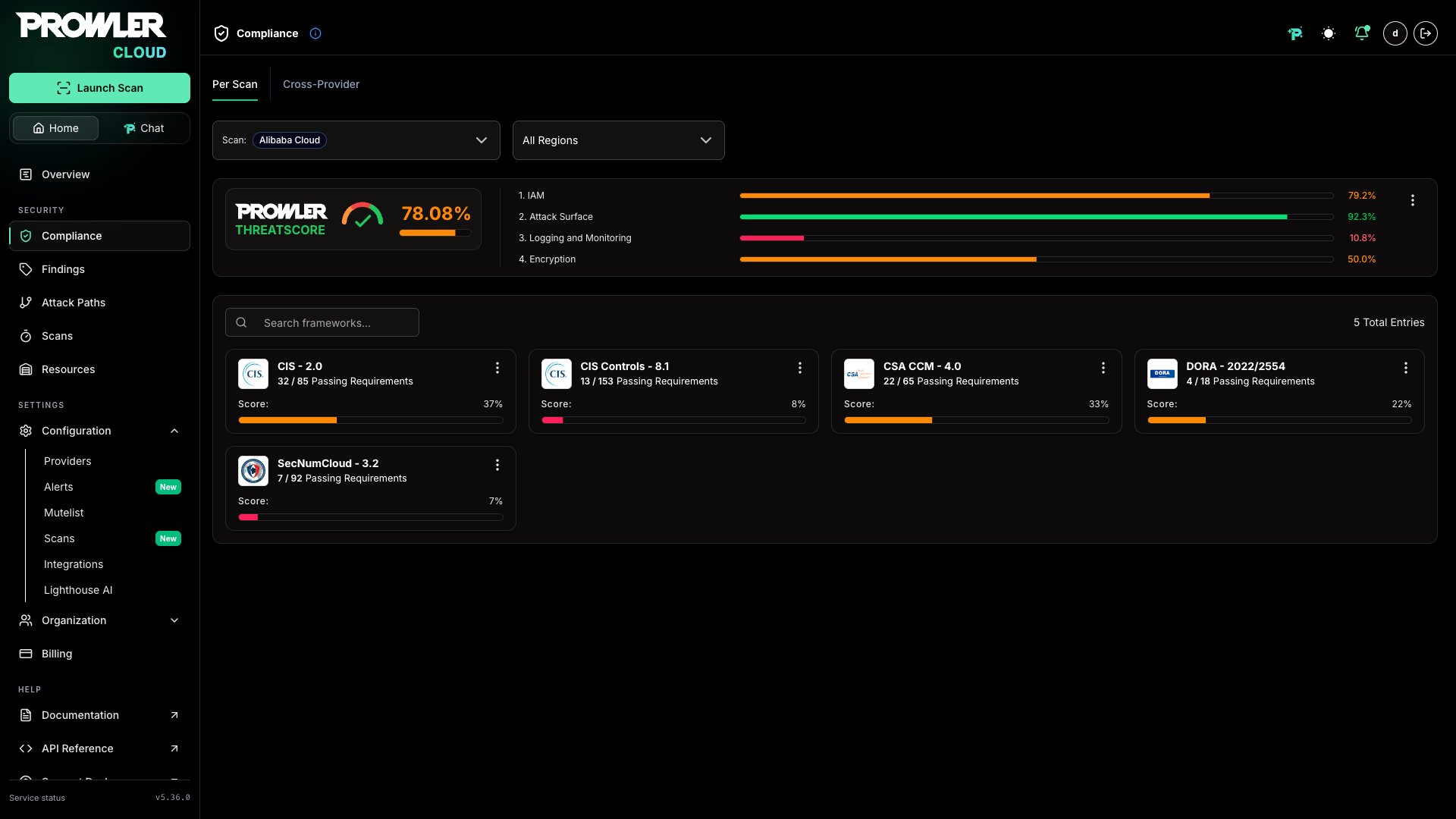The width and height of the screenshot is (1456, 819).
Task: Select Compliance in sidebar
Action: click(x=99, y=236)
